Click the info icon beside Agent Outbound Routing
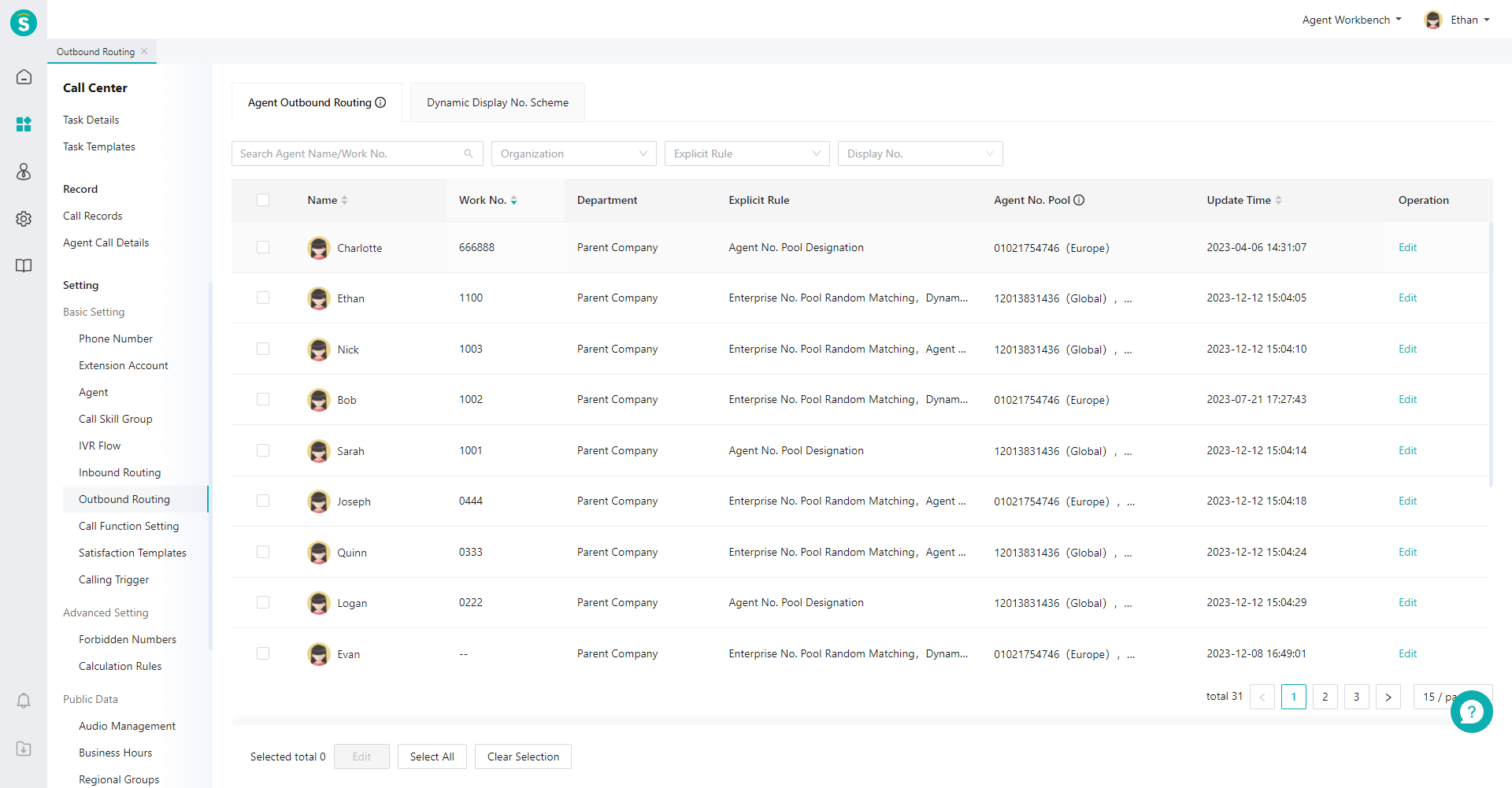1512x788 pixels. [380, 102]
